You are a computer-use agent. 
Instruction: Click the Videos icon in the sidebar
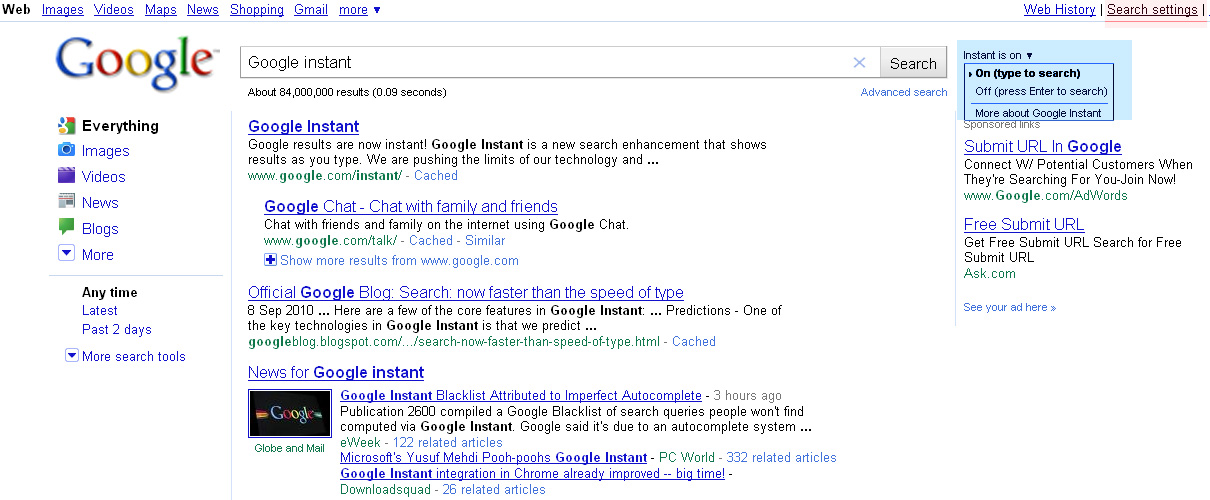(67, 176)
